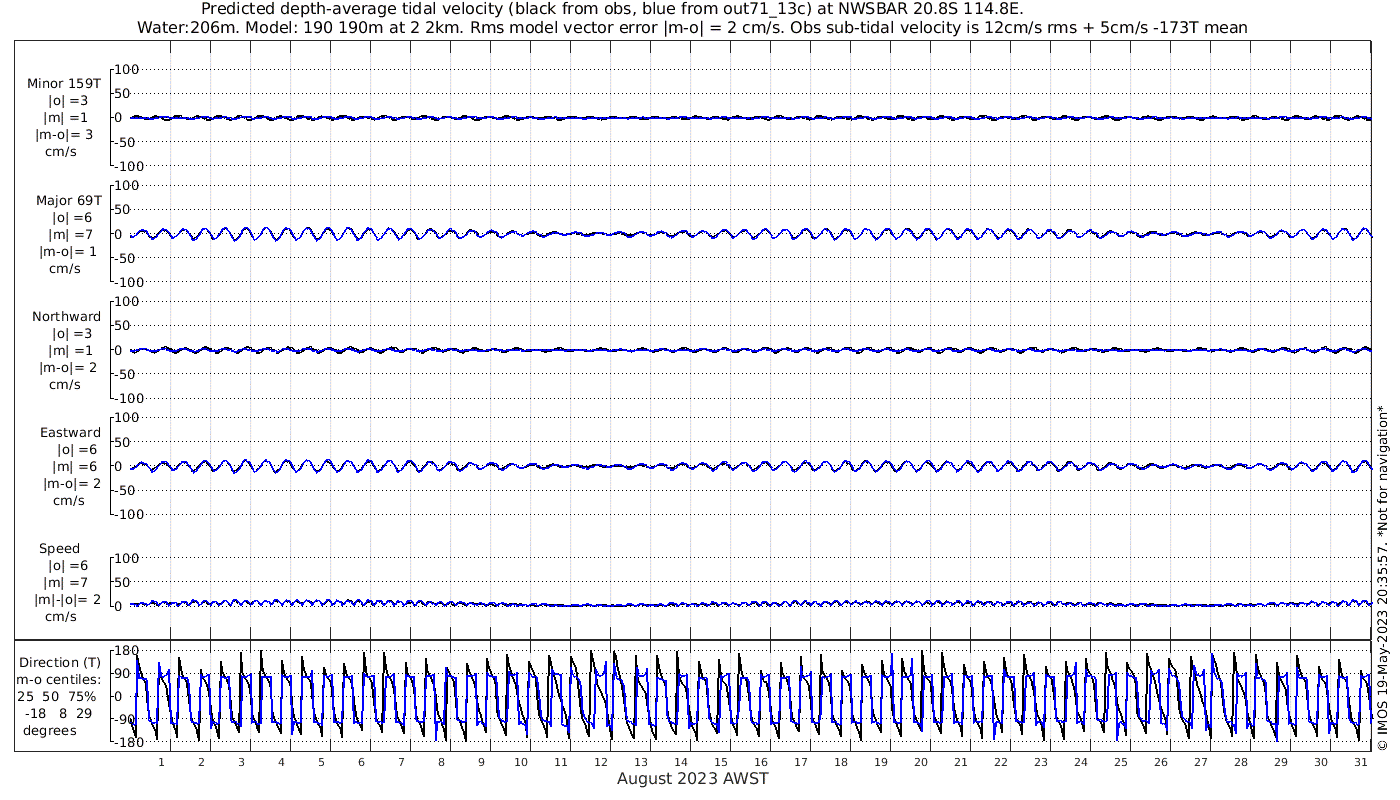Select the 'Minor 159T' panel label

[x=64, y=84]
